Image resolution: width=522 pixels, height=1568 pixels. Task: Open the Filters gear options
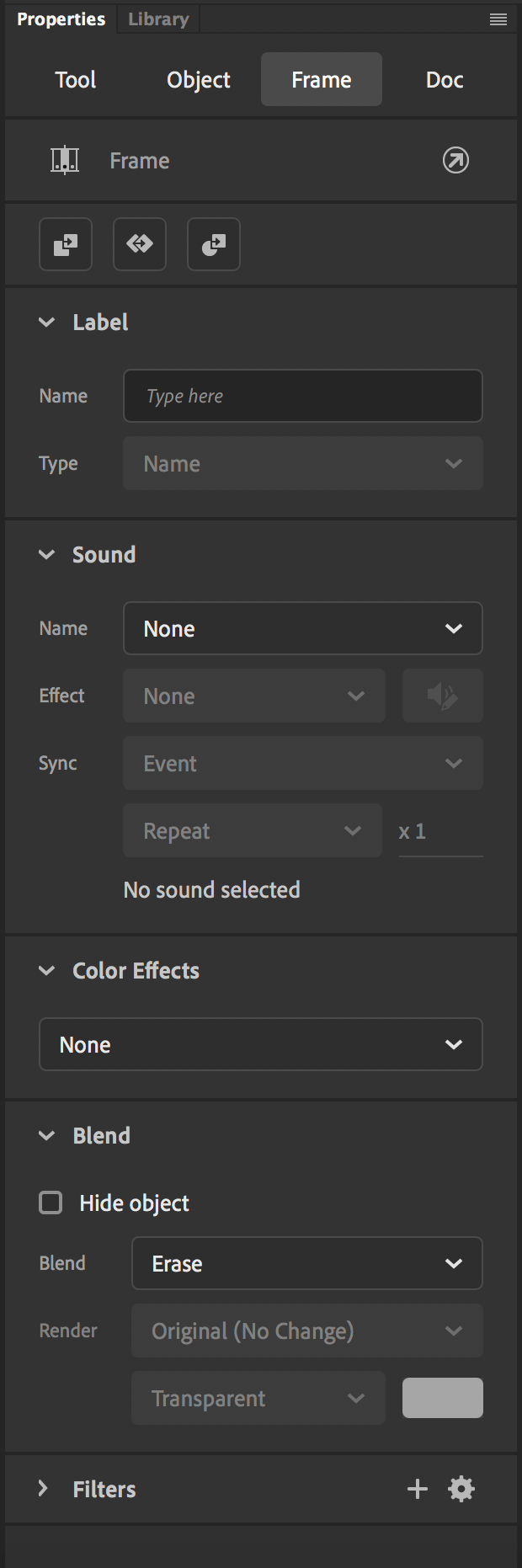coord(461,1489)
